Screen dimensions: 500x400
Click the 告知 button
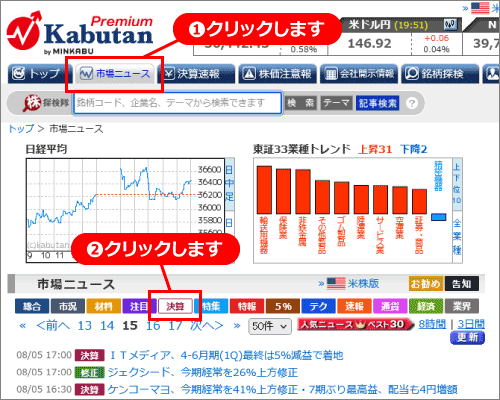(462, 284)
